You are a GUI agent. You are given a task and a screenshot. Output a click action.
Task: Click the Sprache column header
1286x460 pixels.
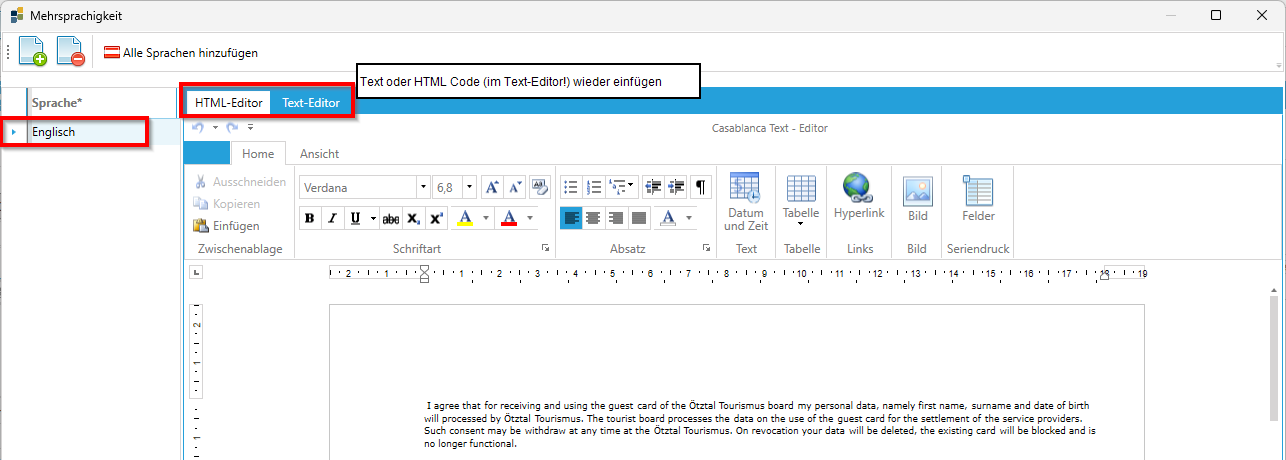[101, 102]
